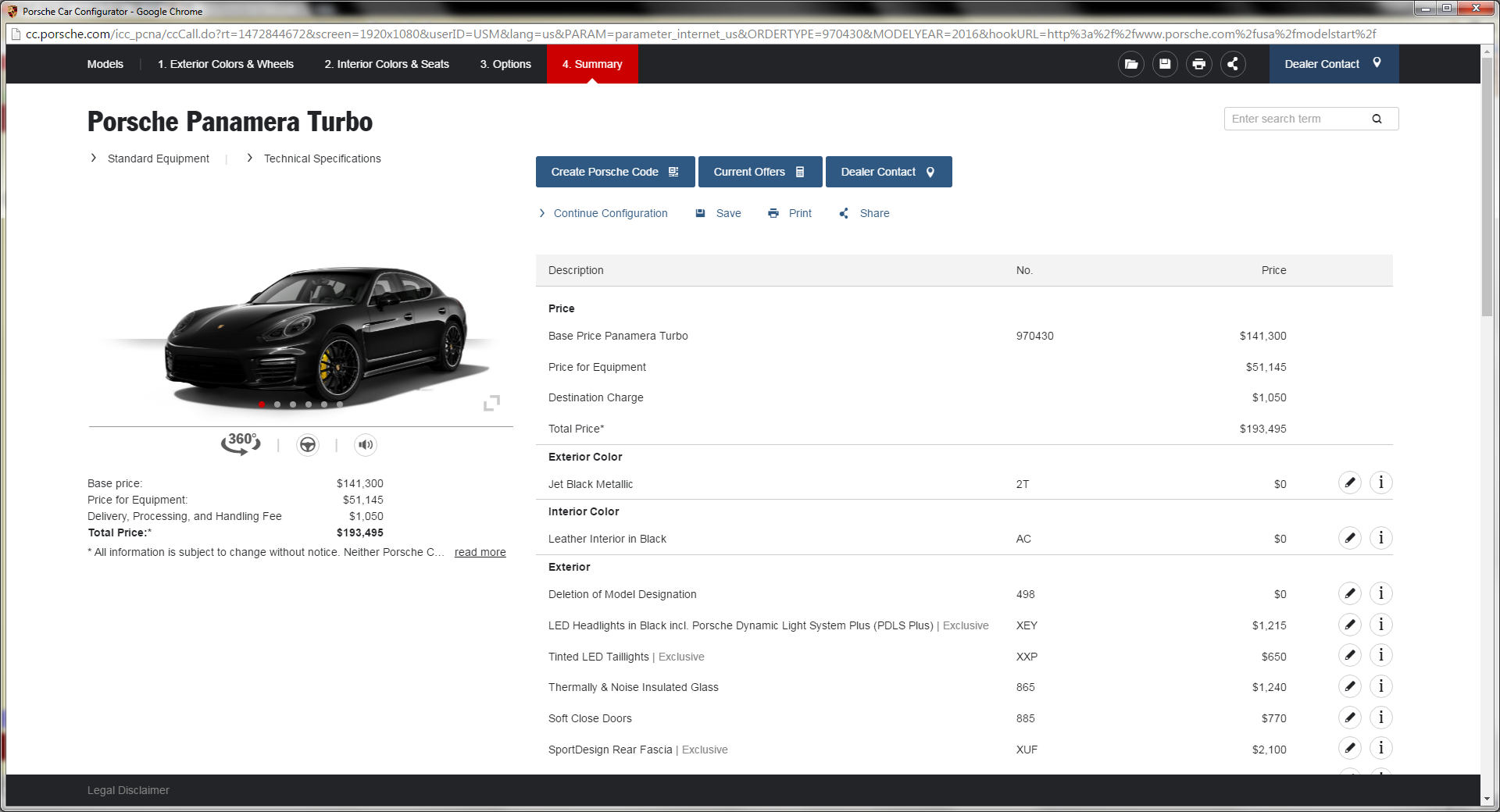Viewport: 1500px width, 812px height.
Task: Expand Standard Equipment
Action: pos(150,158)
